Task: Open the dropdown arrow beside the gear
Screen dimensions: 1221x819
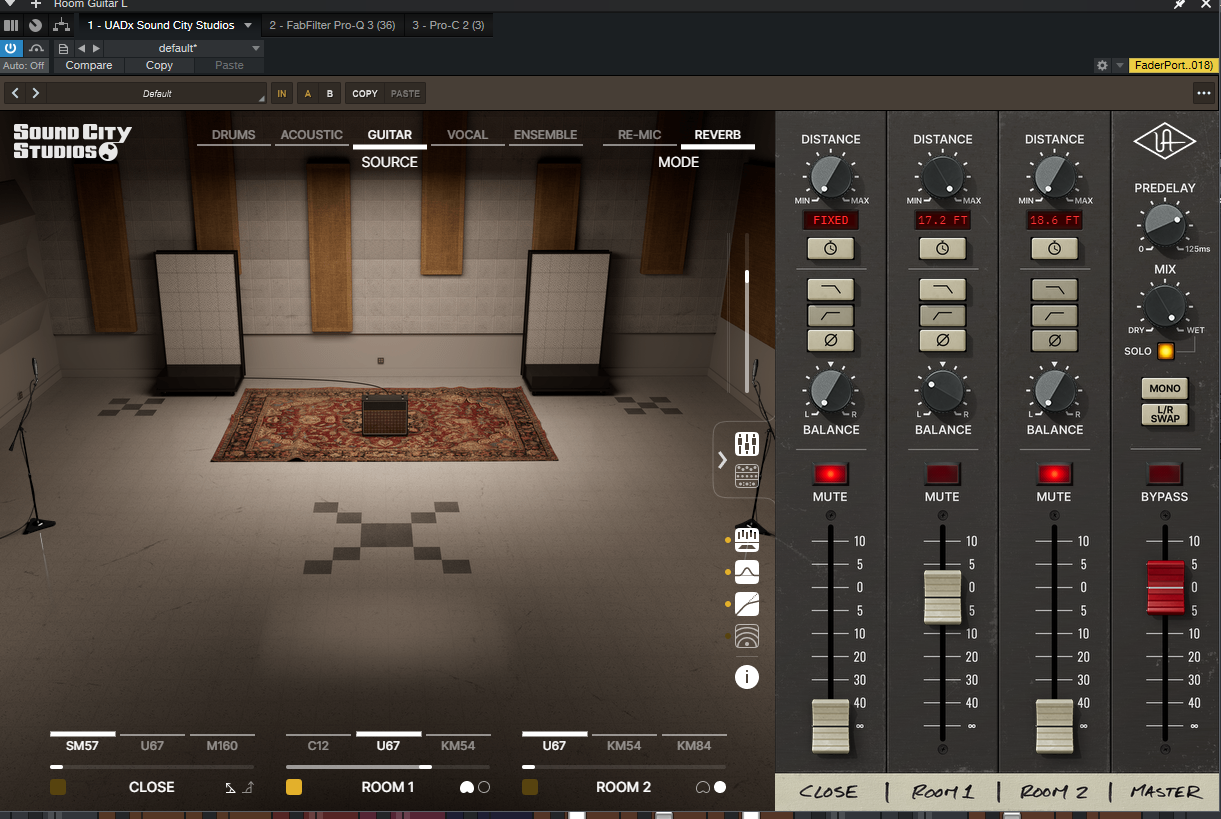Action: [1120, 65]
